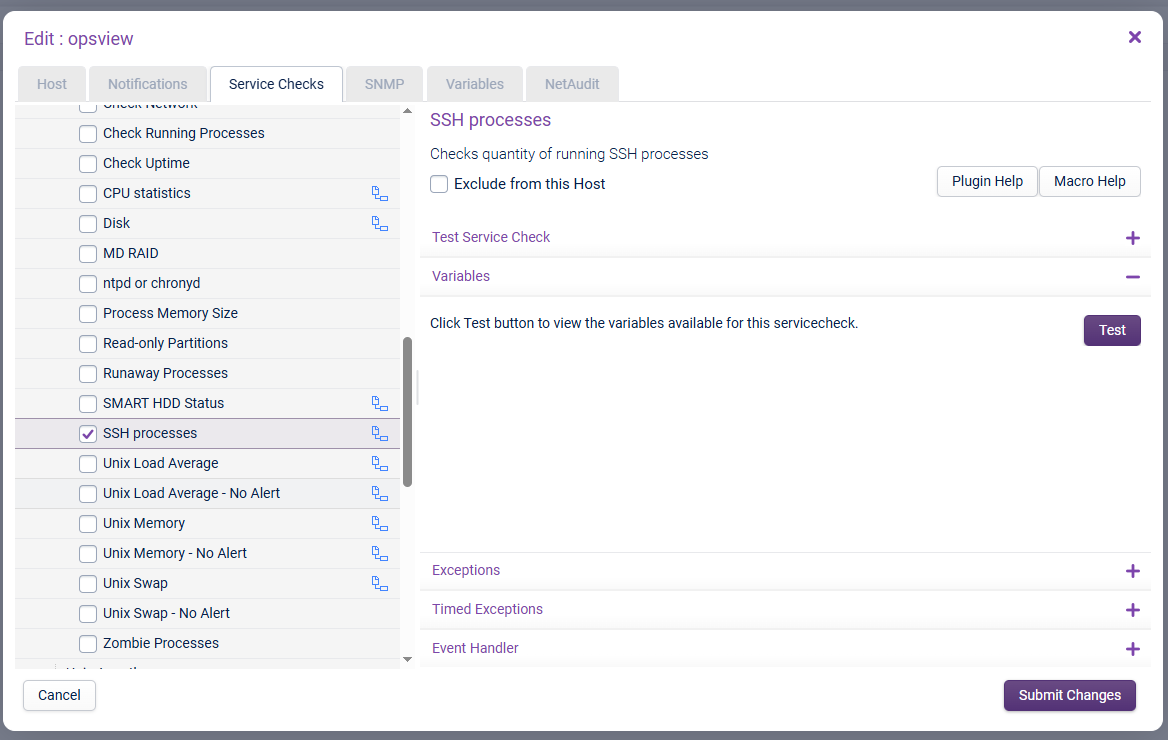Click hierarchy icon for Unix Memory - No Alert
The height and width of the screenshot is (740, 1168).
click(x=380, y=553)
